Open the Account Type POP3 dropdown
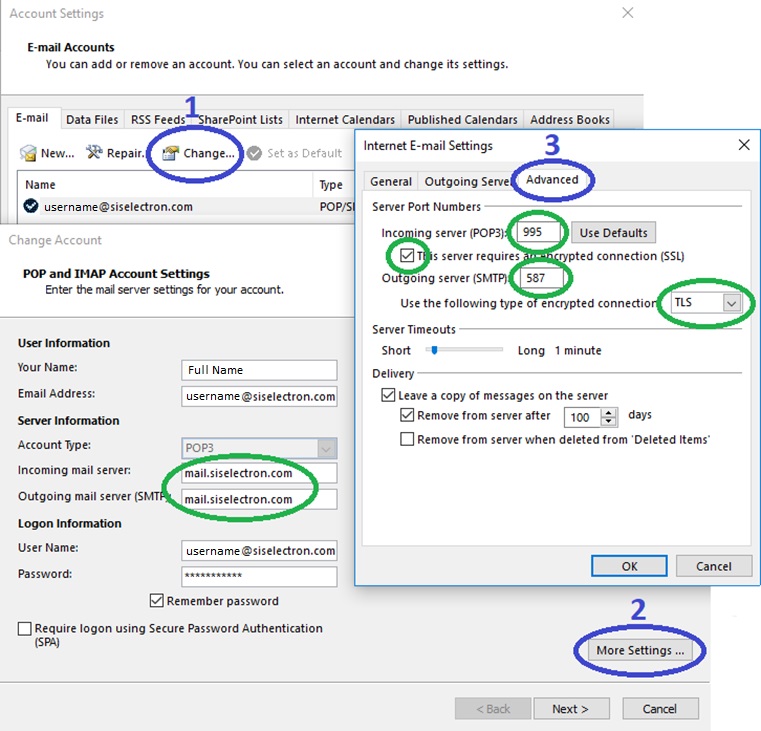761x731 pixels. (326, 448)
